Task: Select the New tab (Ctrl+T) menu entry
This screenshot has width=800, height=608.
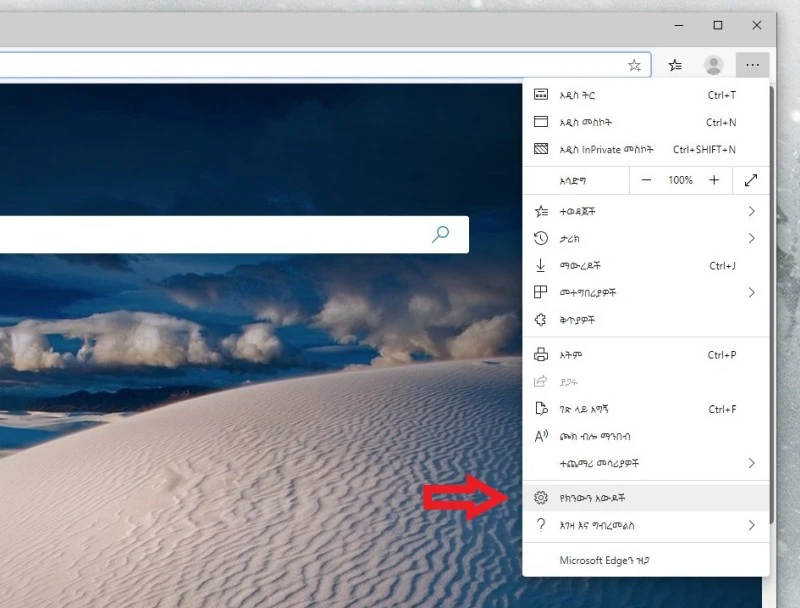Action: click(x=600, y=94)
